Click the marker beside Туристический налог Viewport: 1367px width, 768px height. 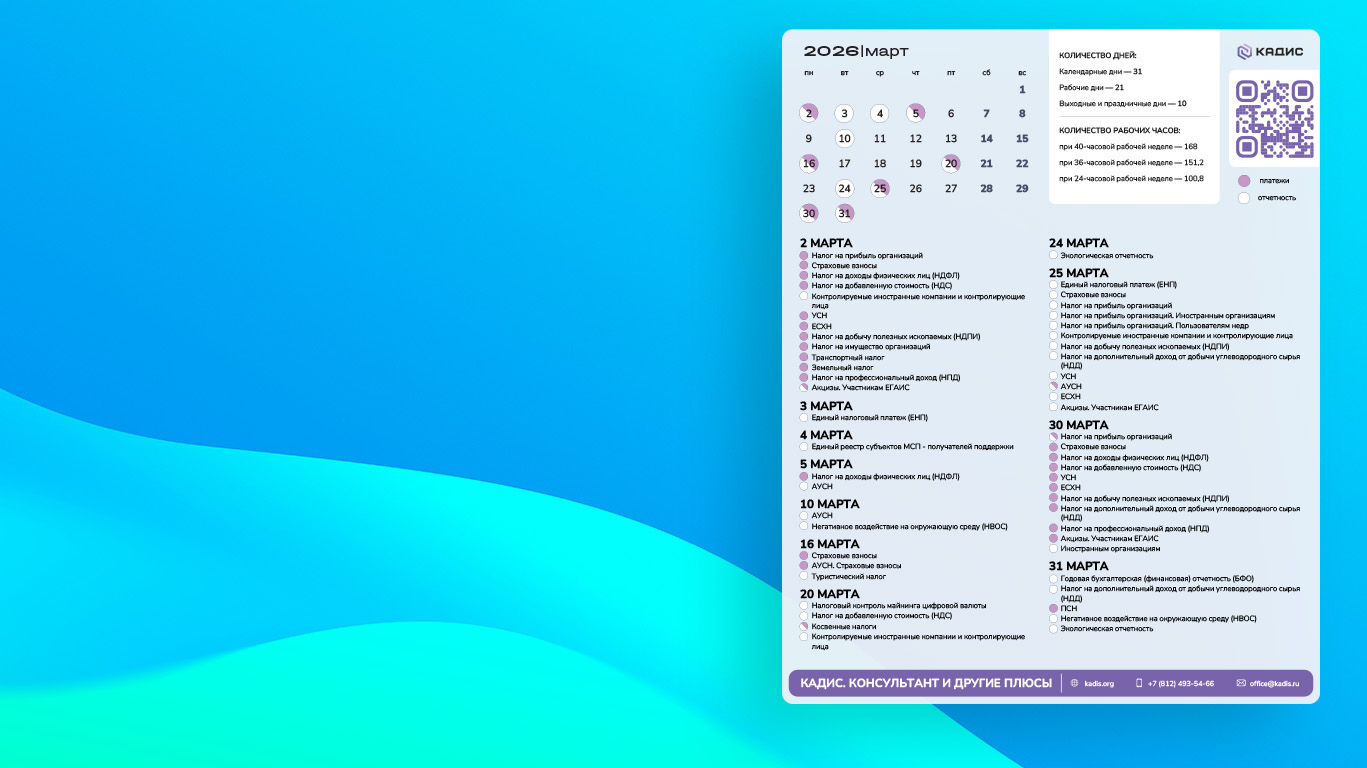[x=804, y=576]
